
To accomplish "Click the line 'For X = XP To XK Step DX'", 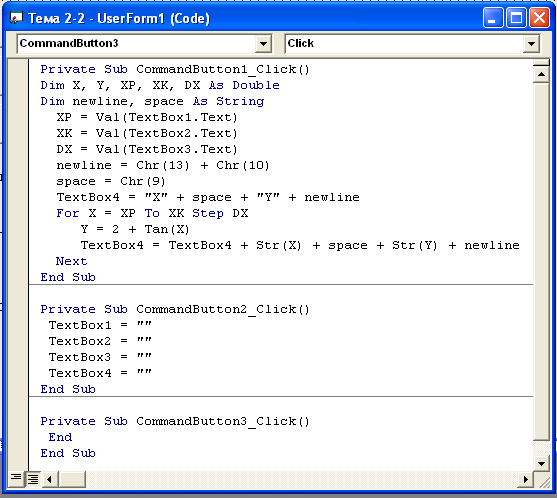I will (152, 213).
